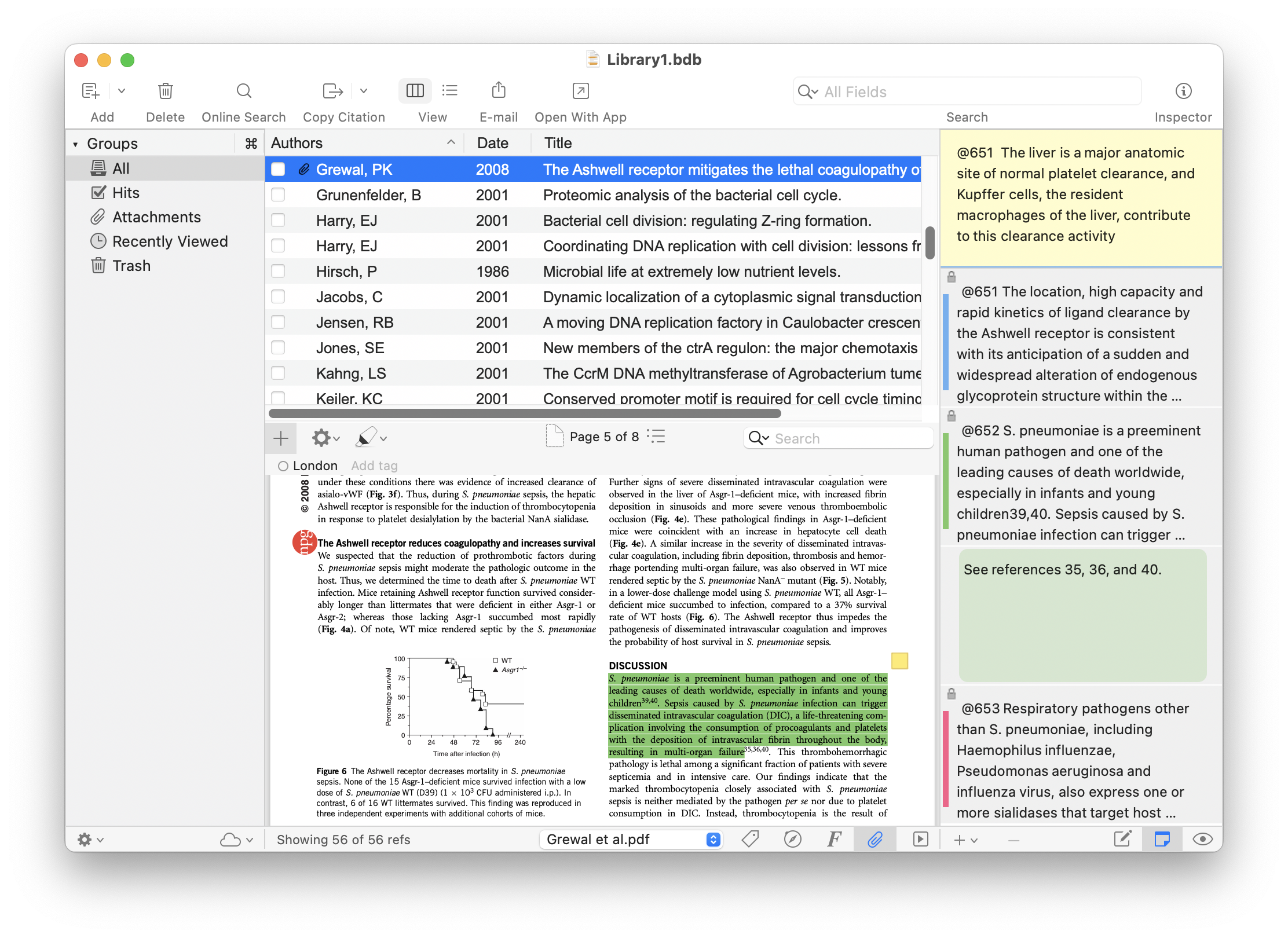Open the Inspector info icon
This screenshot has width=1288, height=938.
pyautogui.click(x=1183, y=91)
